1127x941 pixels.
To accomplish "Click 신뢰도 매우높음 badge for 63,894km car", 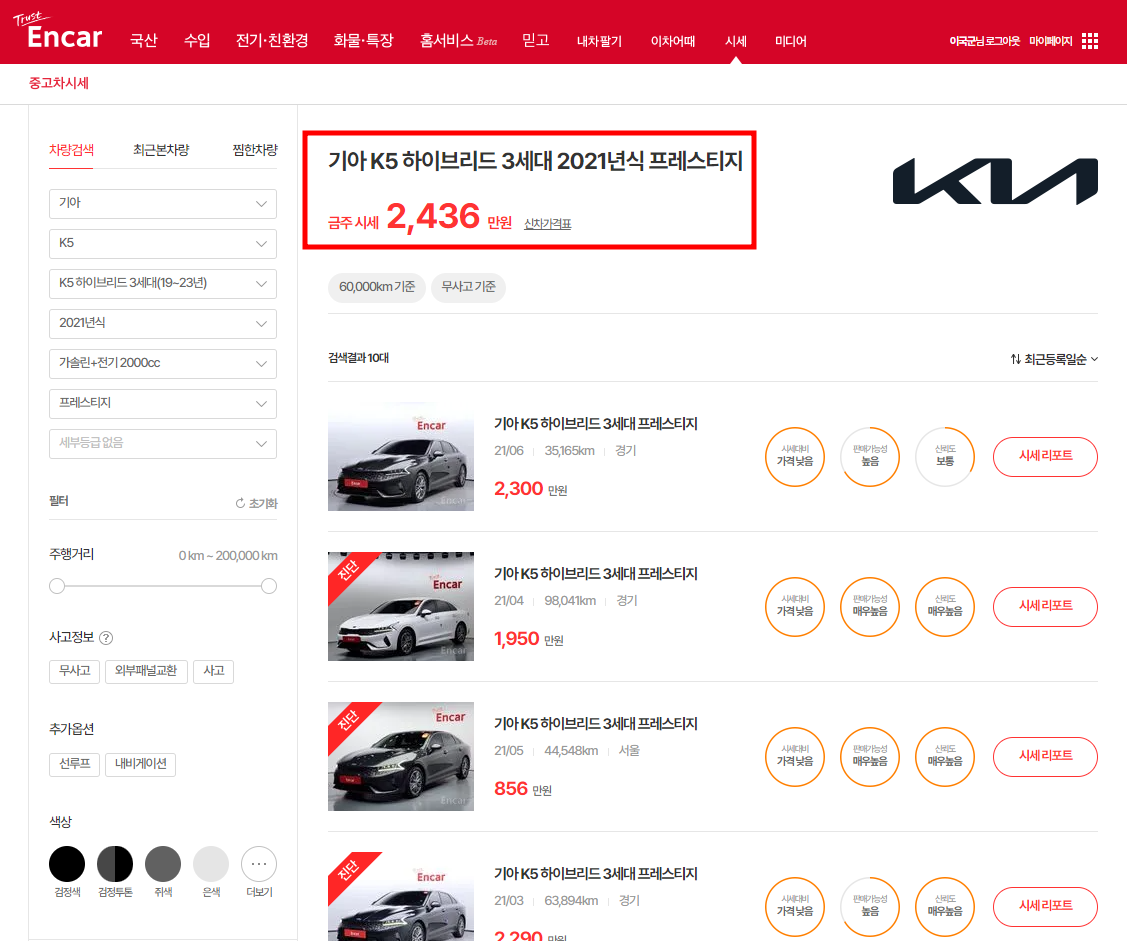I will tap(944, 907).
